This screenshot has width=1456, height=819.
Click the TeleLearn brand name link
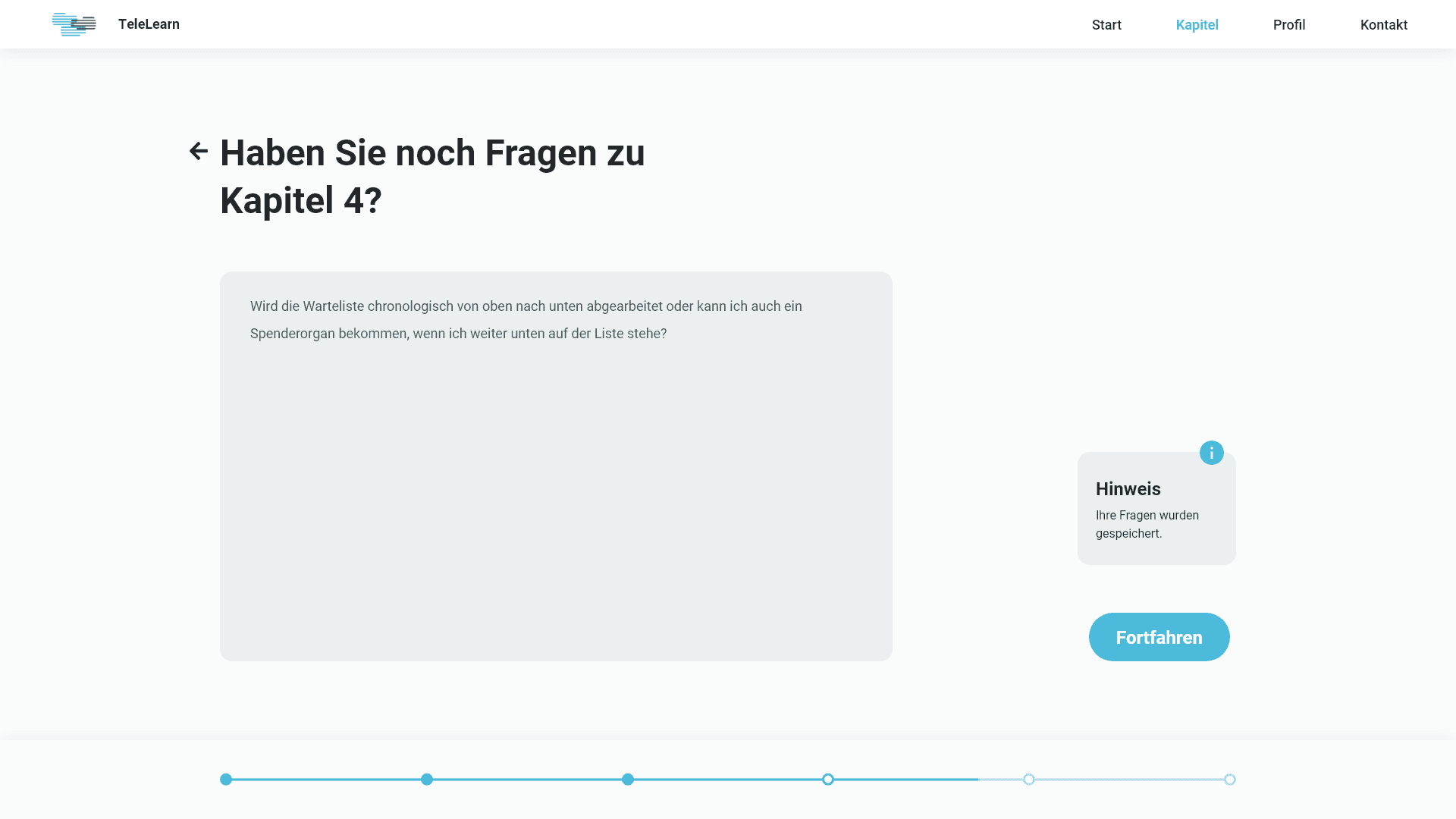tap(149, 24)
